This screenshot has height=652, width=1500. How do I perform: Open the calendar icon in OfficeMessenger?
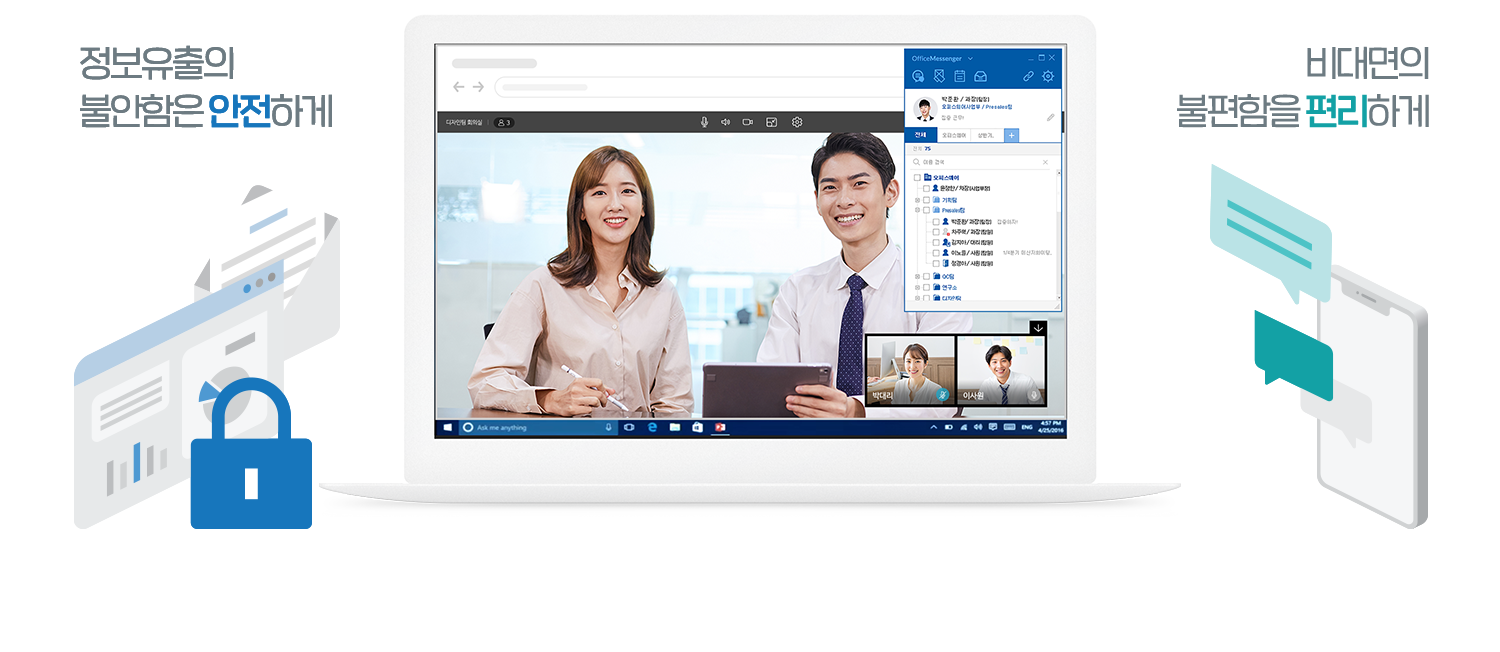(959, 76)
